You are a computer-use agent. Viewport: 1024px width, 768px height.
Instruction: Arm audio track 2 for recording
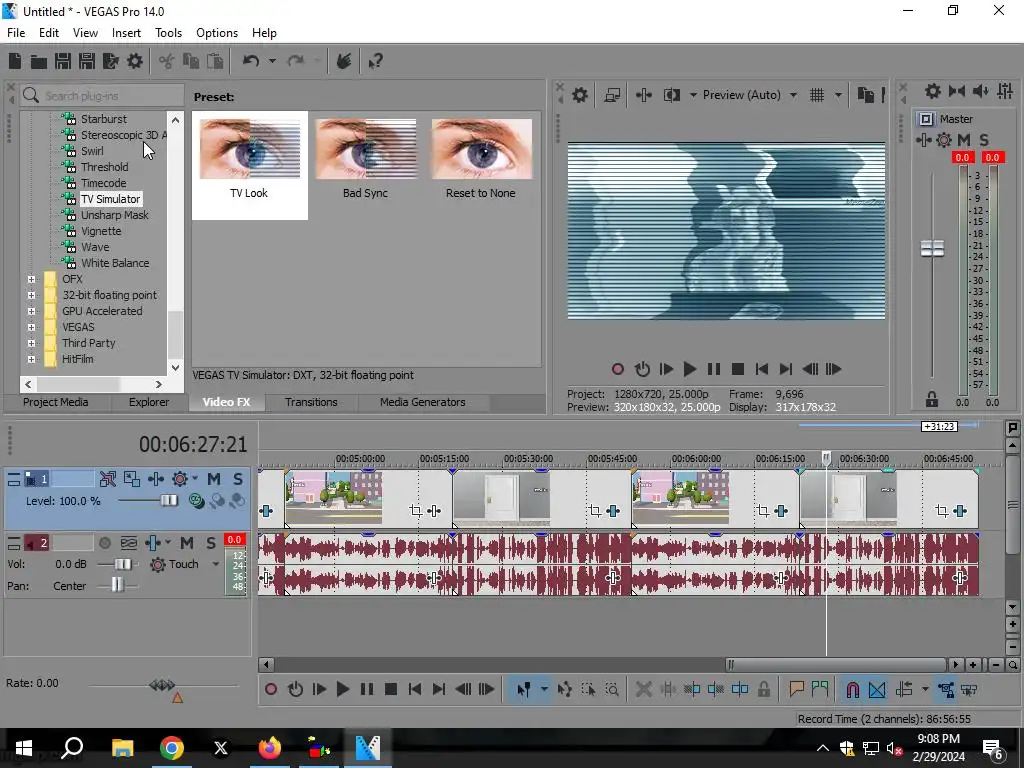(104, 543)
